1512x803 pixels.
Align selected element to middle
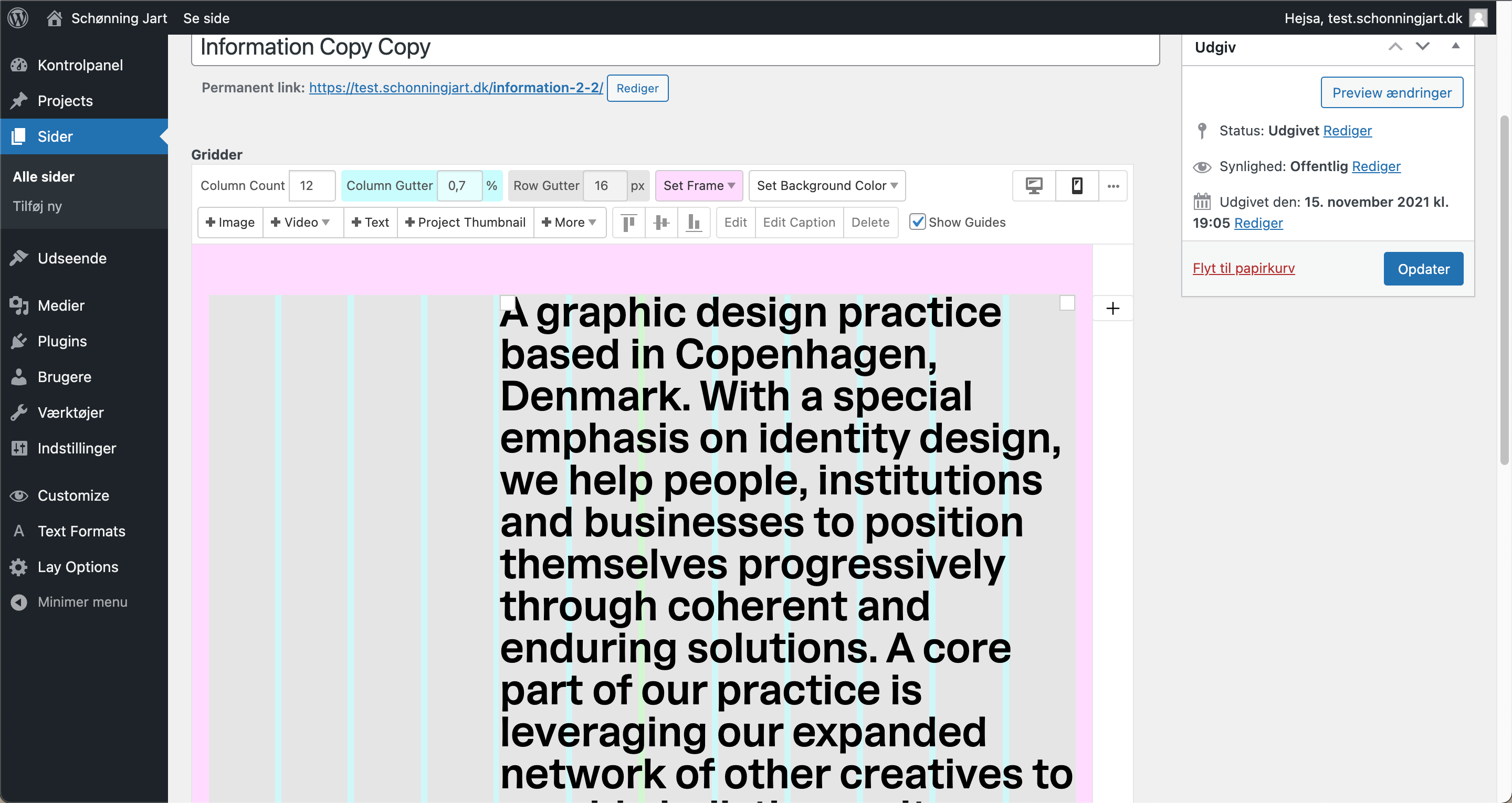tap(661, 223)
